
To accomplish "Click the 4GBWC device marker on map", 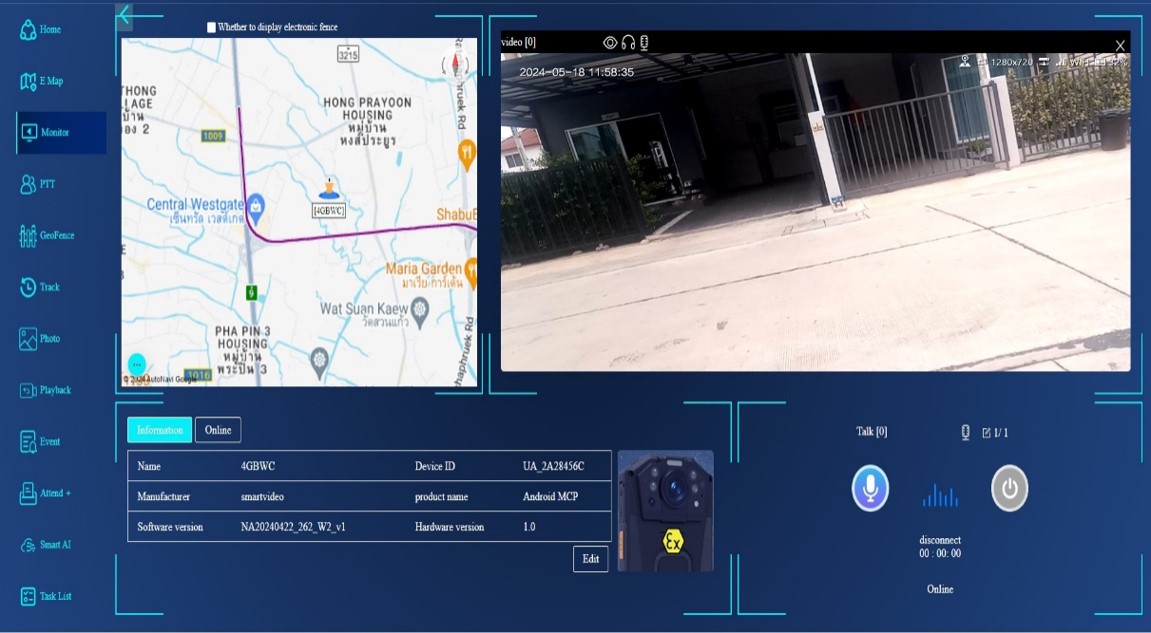I will pos(329,190).
